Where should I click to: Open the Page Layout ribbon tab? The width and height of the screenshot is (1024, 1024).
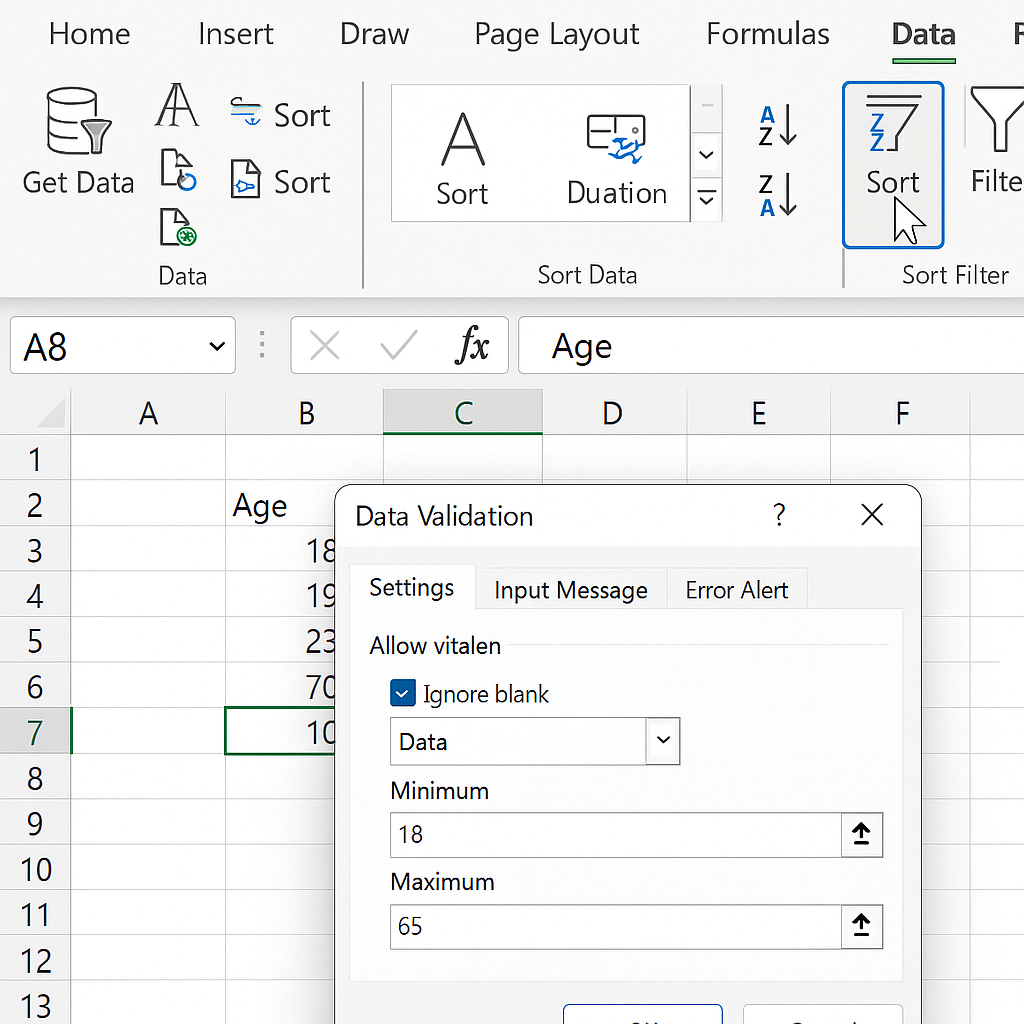tap(556, 34)
